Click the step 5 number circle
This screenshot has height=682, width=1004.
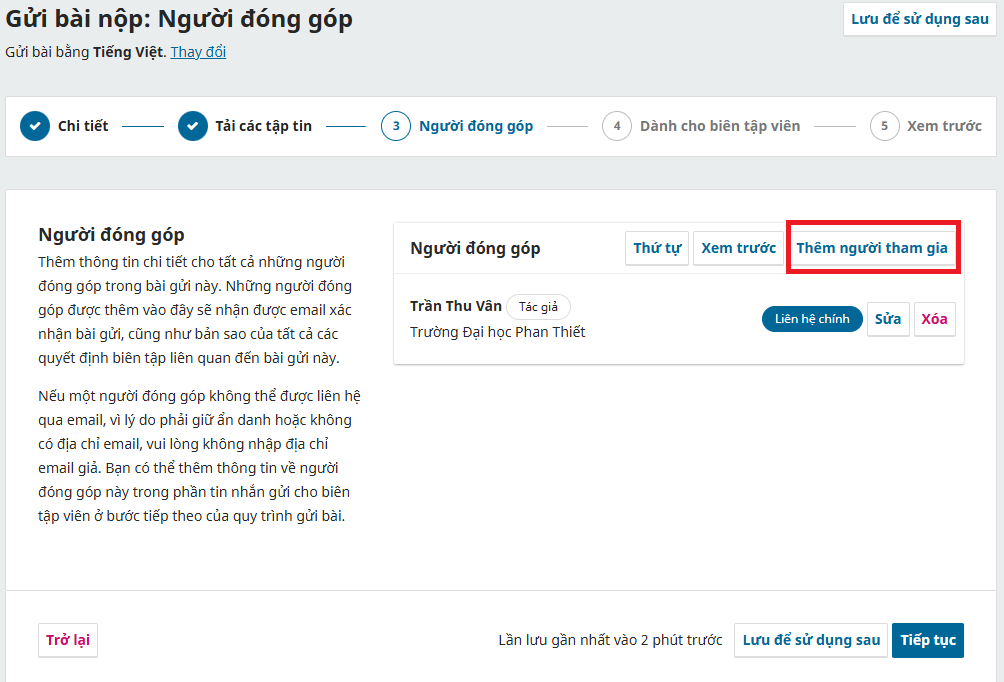point(884,126)
